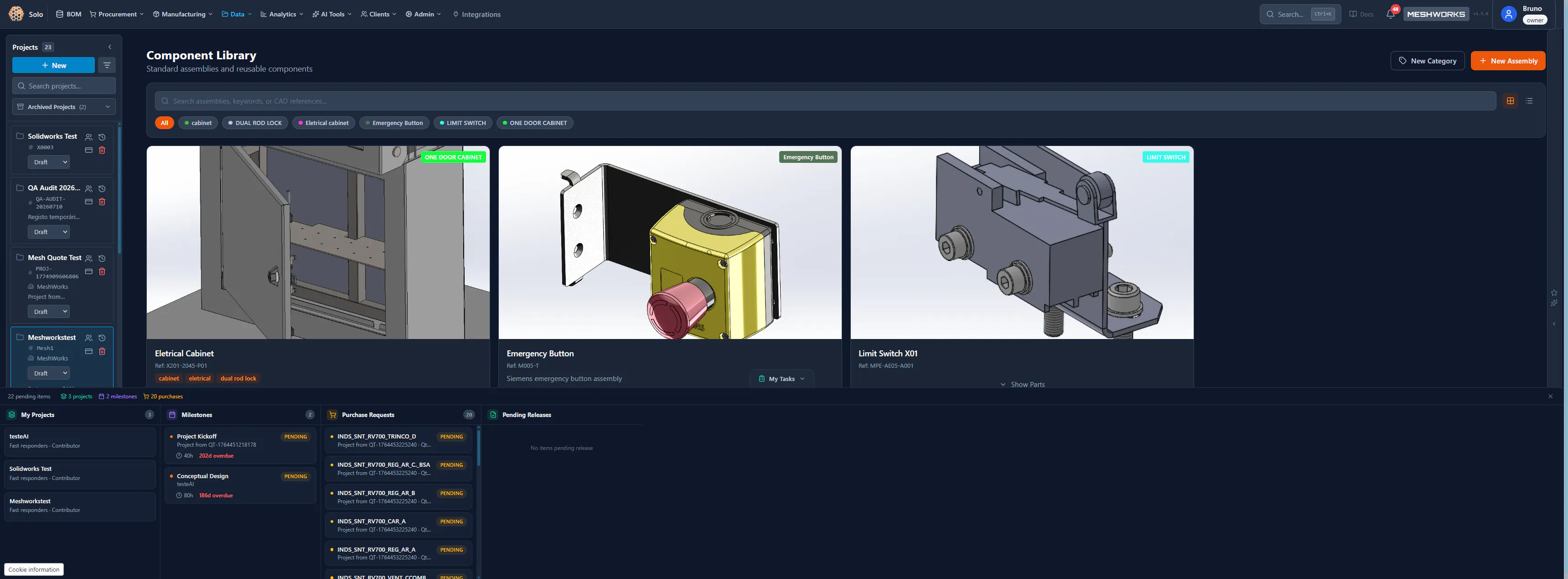1568x579 pixels.
Task: Filter by LIMIT SWITCH category chip
Action: coord(463,123)
